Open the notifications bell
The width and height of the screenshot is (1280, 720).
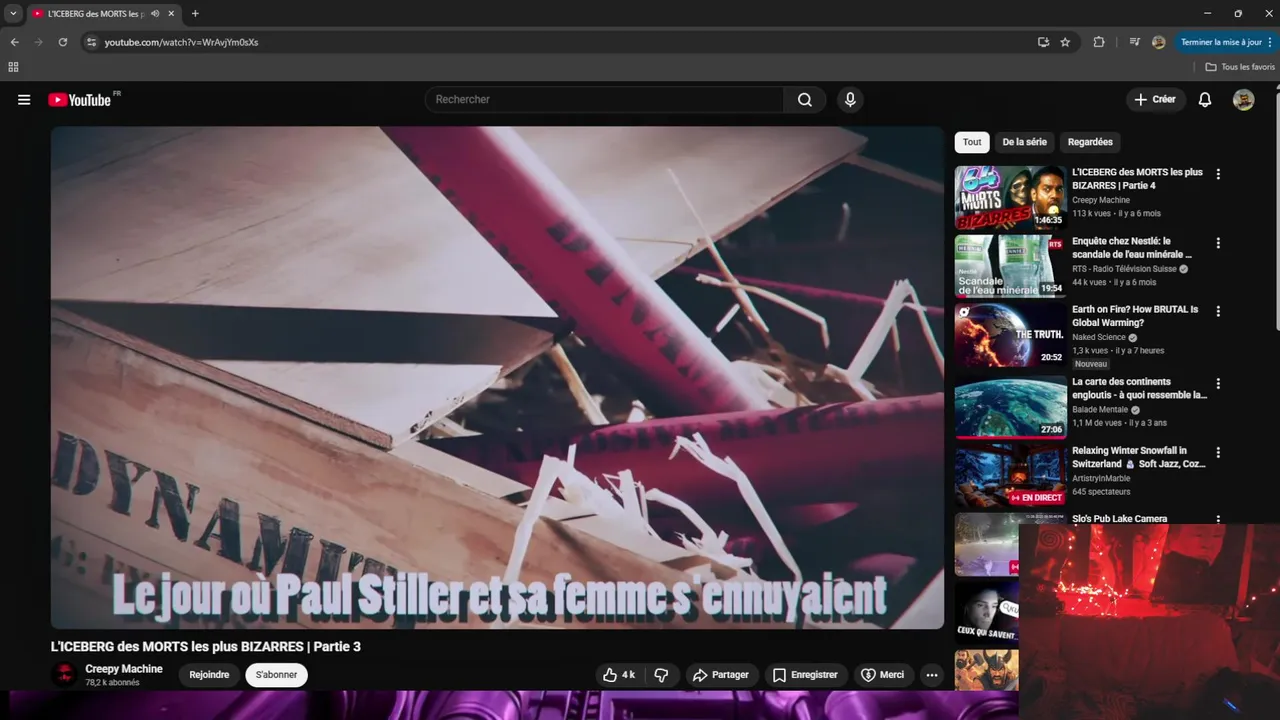[1205, 100]
